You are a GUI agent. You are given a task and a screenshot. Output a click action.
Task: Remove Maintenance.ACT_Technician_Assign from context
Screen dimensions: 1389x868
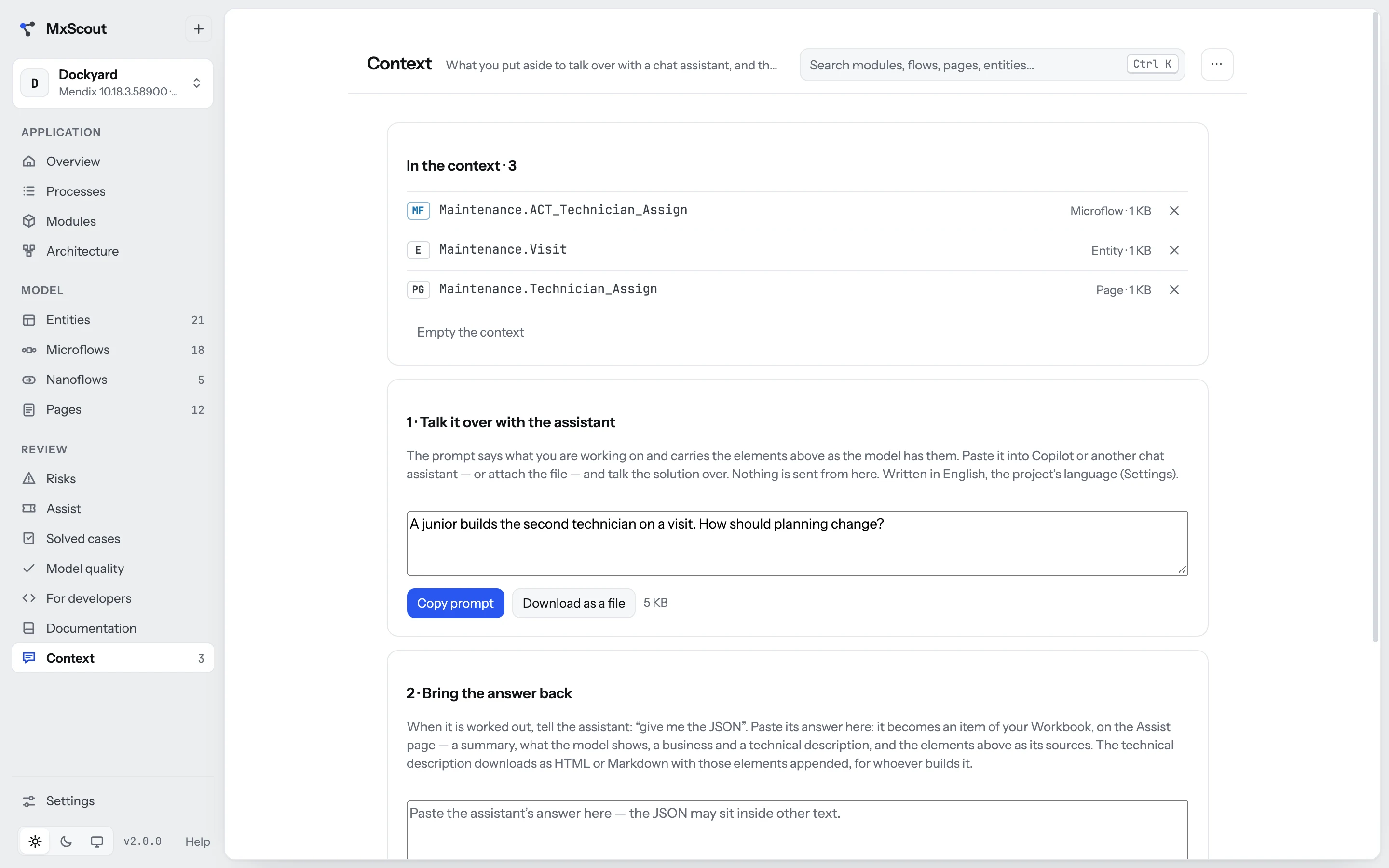[1174, 211]
